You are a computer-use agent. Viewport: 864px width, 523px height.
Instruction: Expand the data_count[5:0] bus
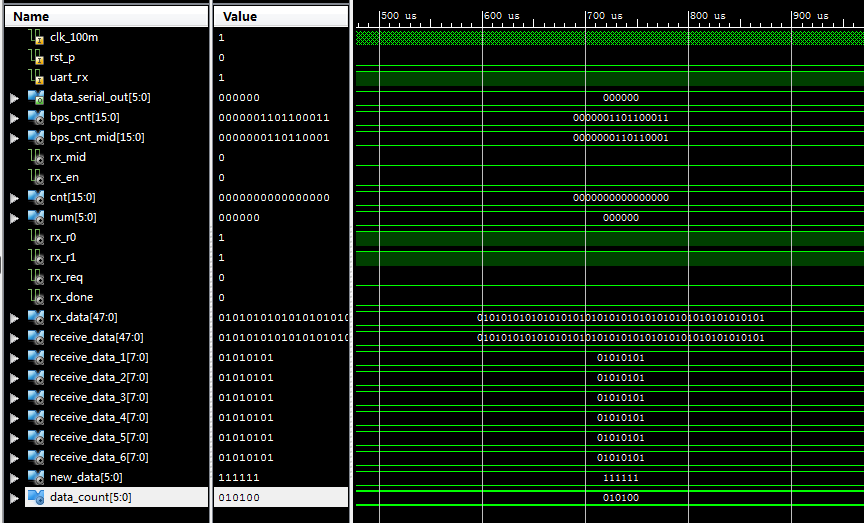pyautogui.click(x=14, y=497)
